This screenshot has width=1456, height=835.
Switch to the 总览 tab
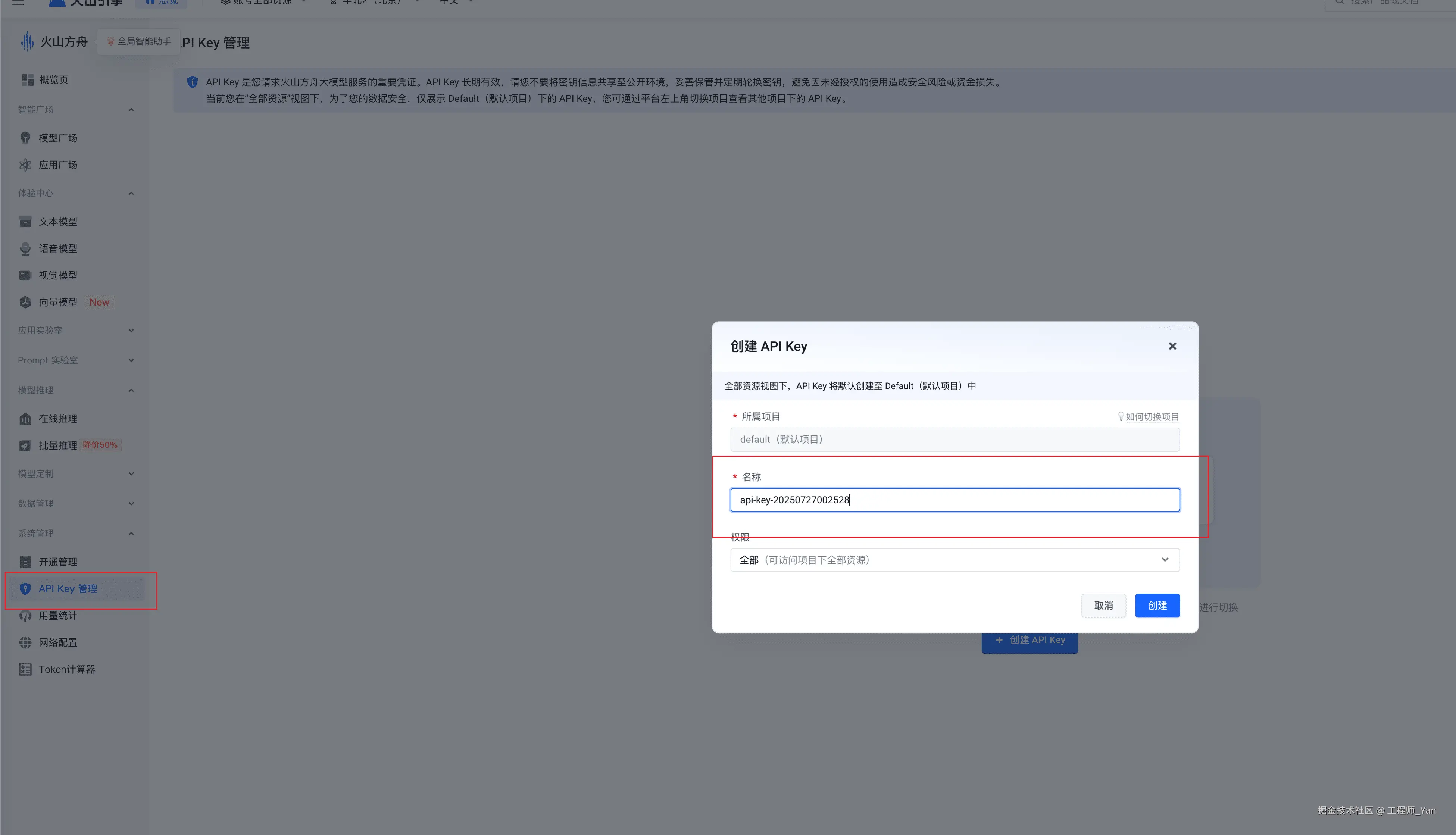[x=162, y=2]
